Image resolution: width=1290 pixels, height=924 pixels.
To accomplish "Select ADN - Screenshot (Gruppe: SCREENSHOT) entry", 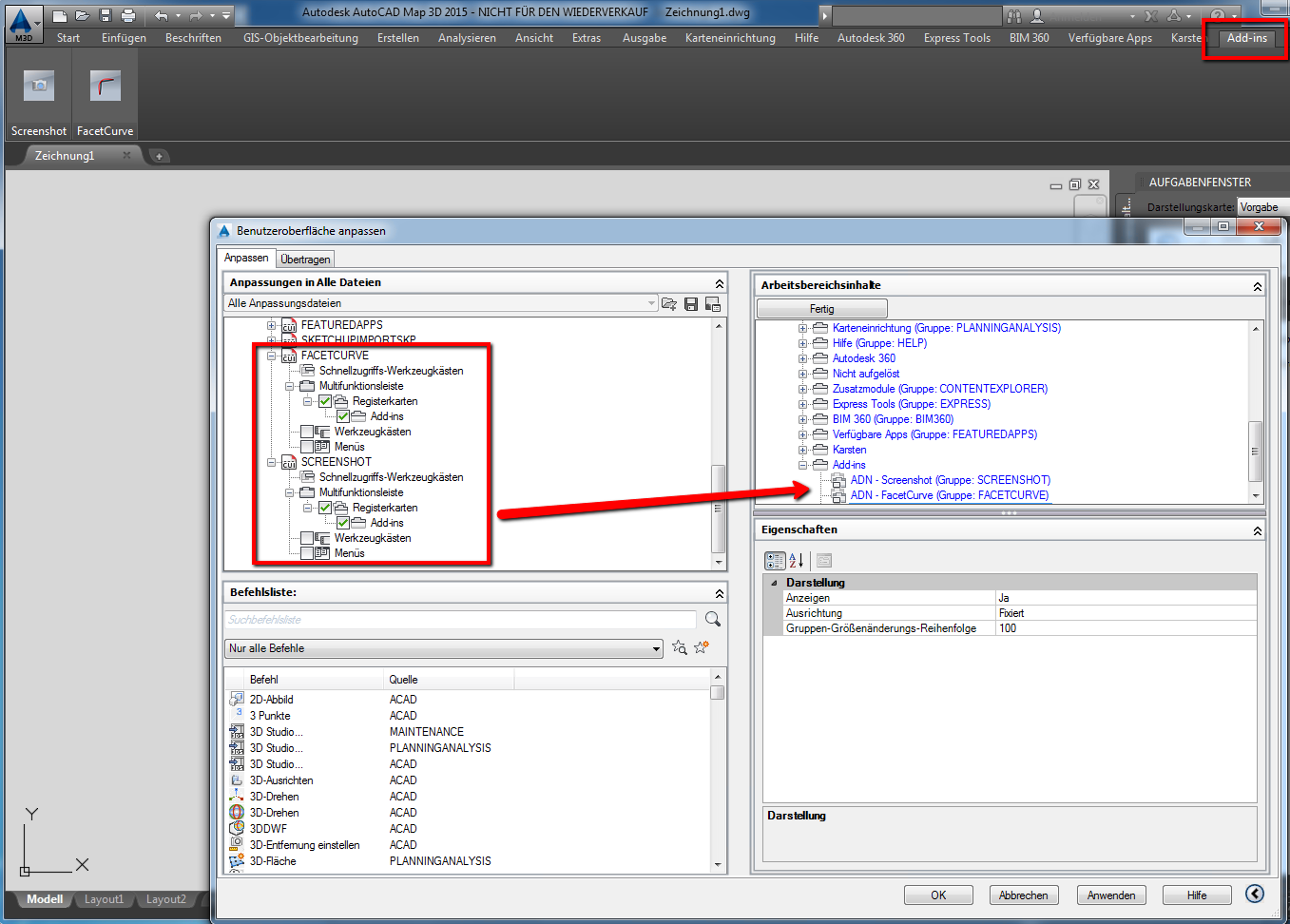I will click(951, 480).
